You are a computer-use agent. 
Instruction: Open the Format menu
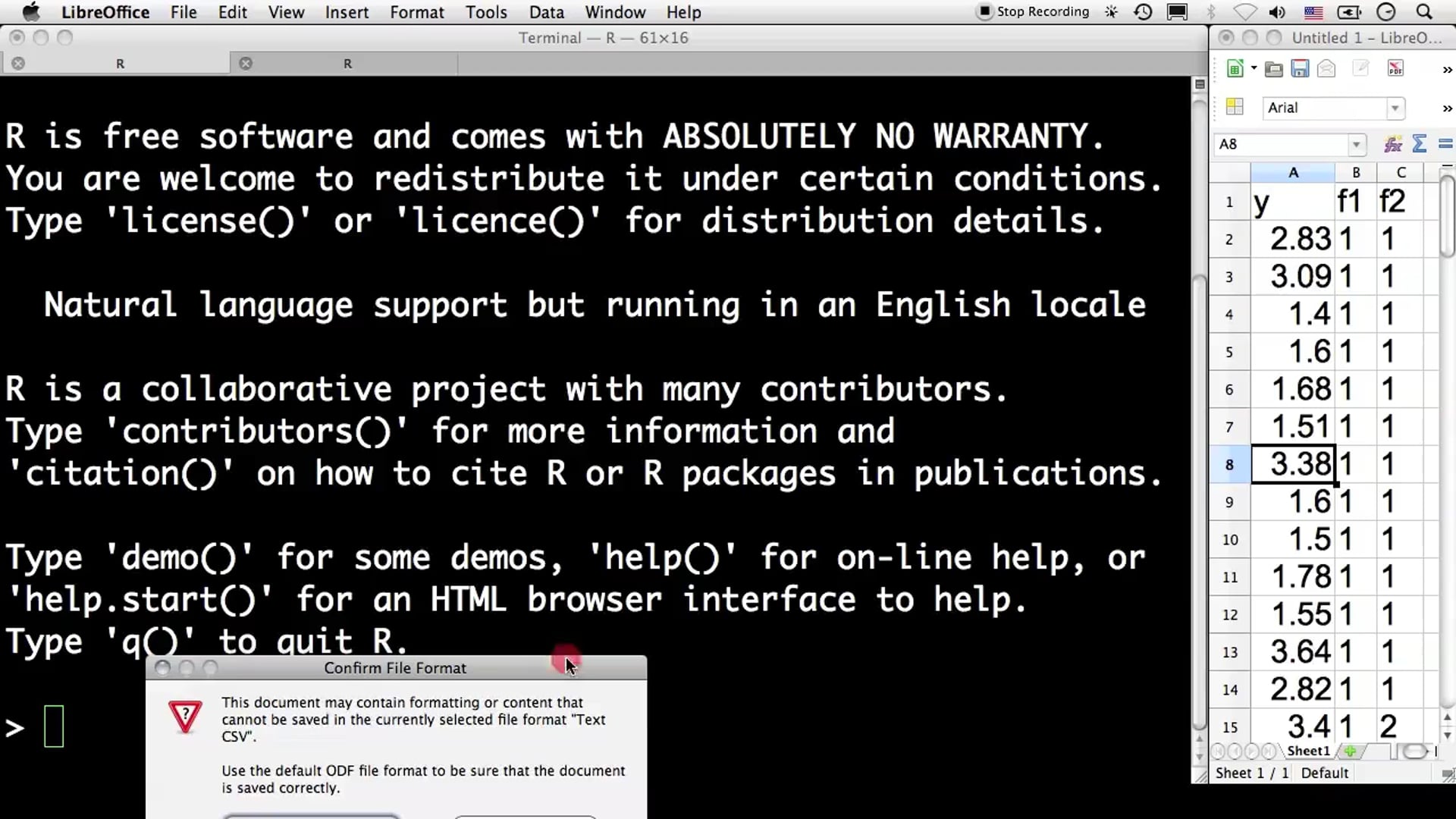click(x=416, y=12)
